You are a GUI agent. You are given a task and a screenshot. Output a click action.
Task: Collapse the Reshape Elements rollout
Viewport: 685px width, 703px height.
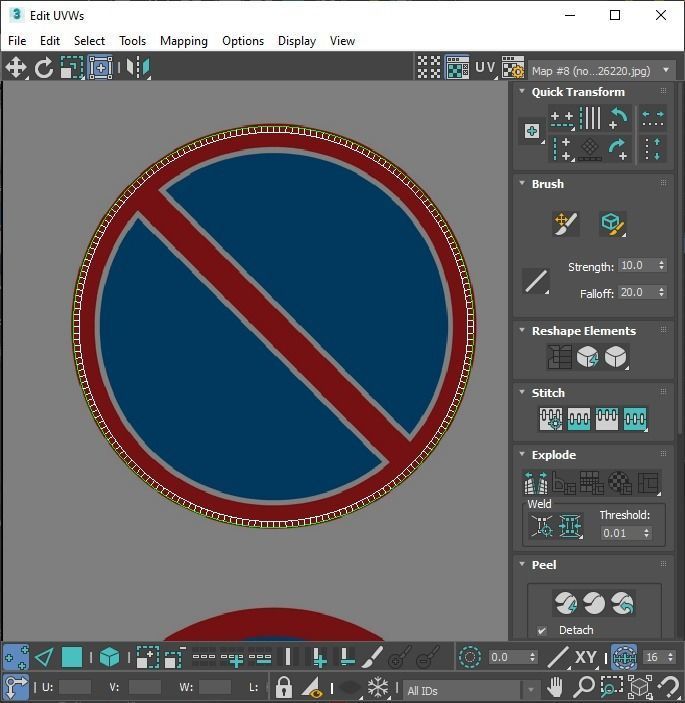click(522, 330)
